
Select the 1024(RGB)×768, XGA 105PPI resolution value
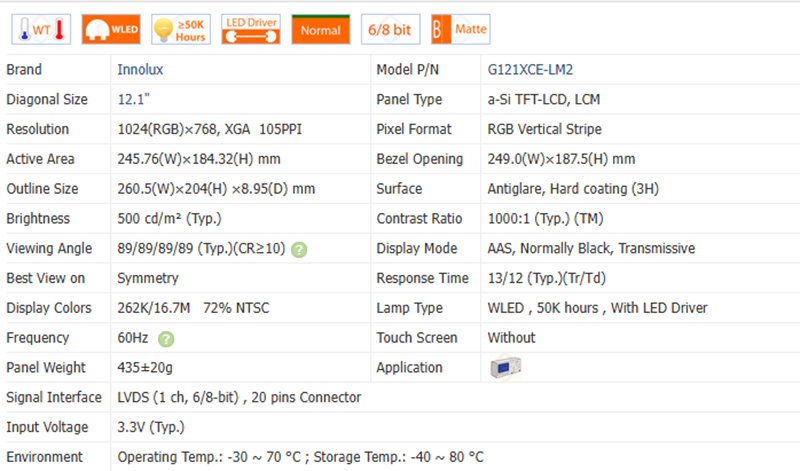click(x=210, y=129)
